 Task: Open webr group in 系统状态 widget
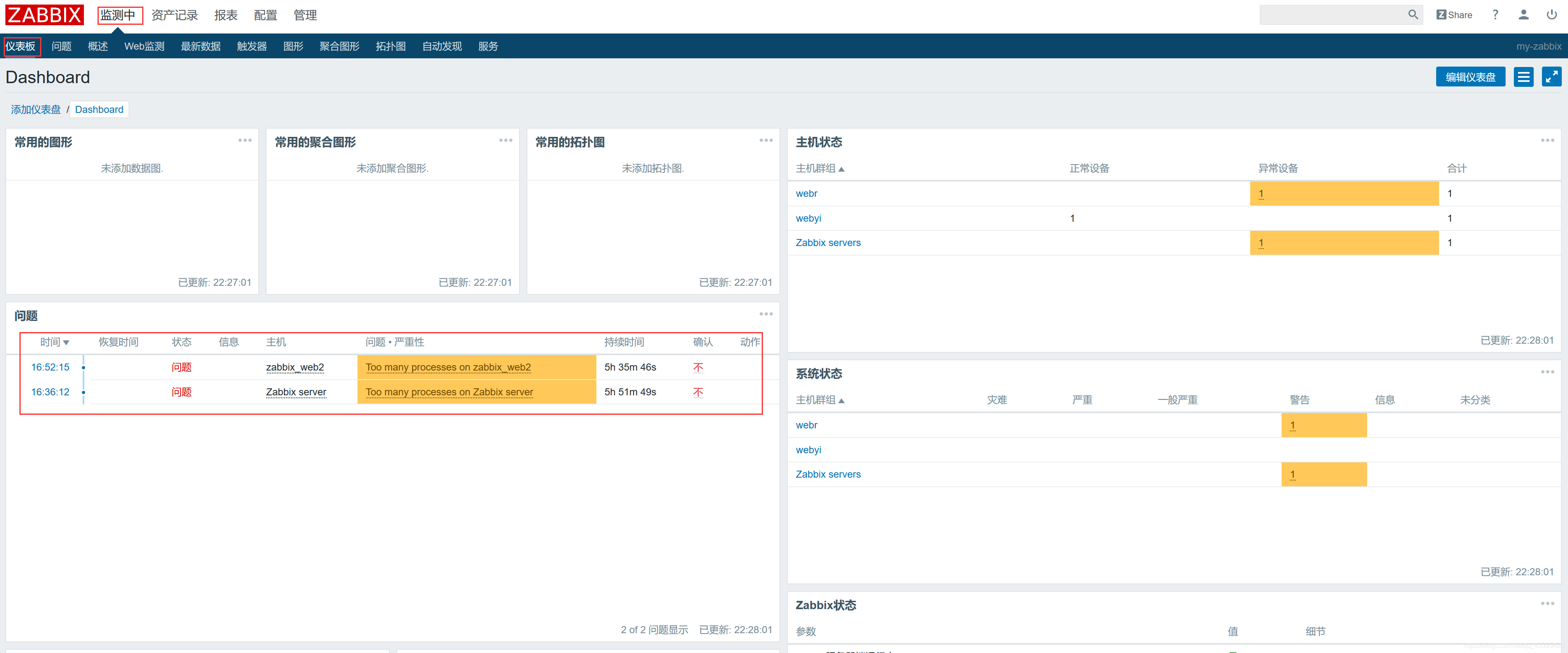tap(806, 425)
